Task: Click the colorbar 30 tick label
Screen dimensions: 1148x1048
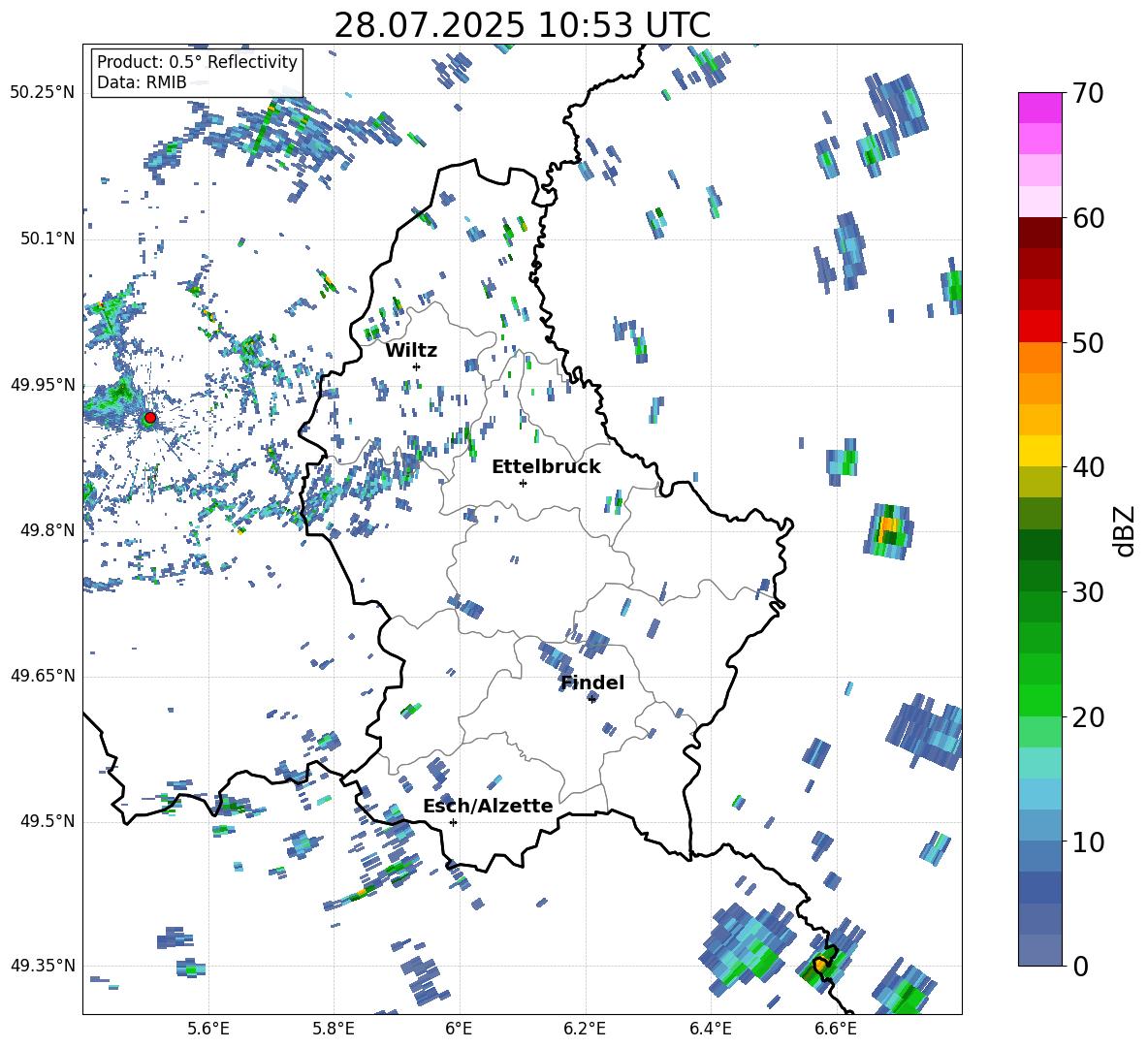Action: 1088,591
